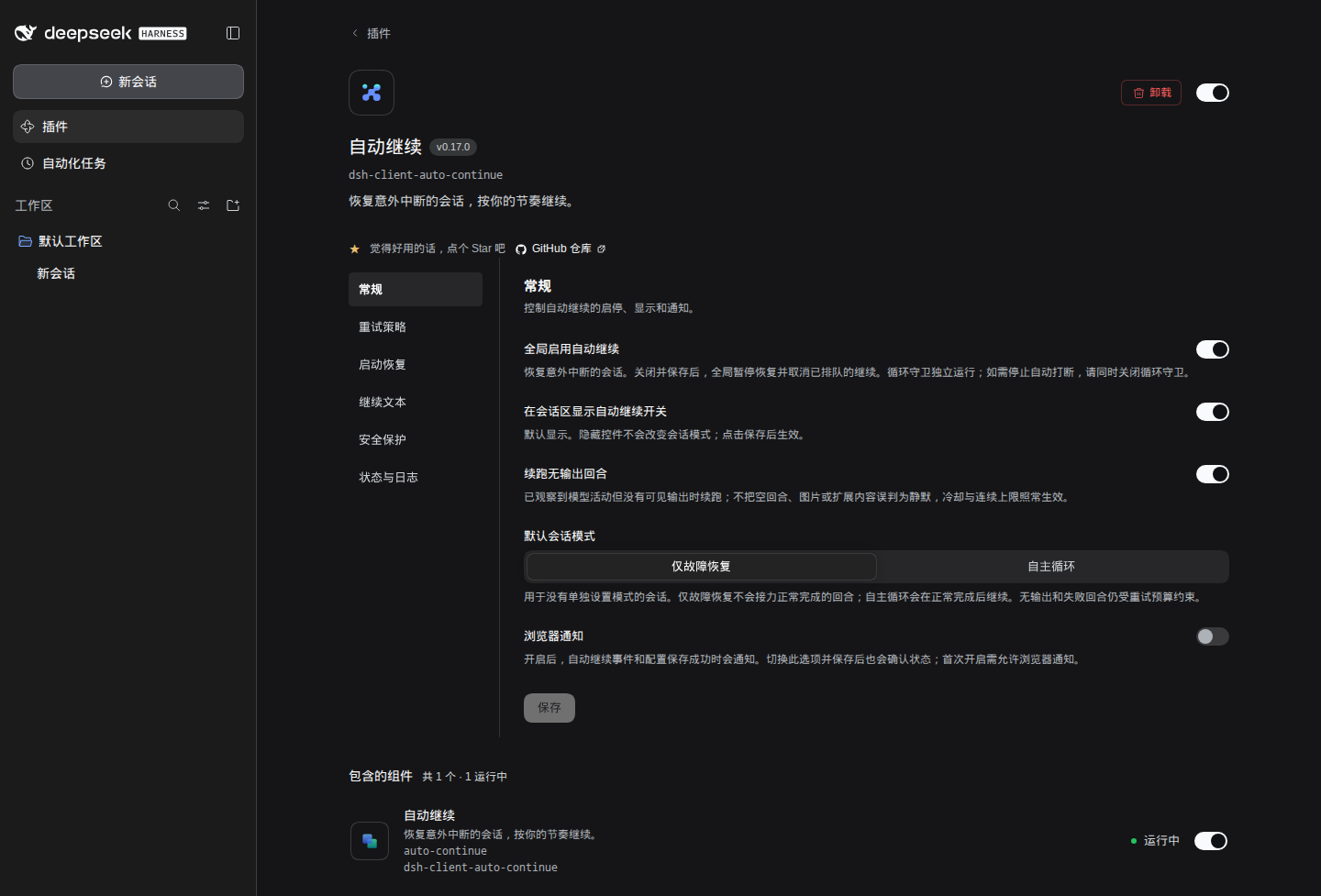Image resolution: width=1321 pixels, height=896 pixels.
Task: Click the v0.17.0 version badge
Action: pos(453,147)
